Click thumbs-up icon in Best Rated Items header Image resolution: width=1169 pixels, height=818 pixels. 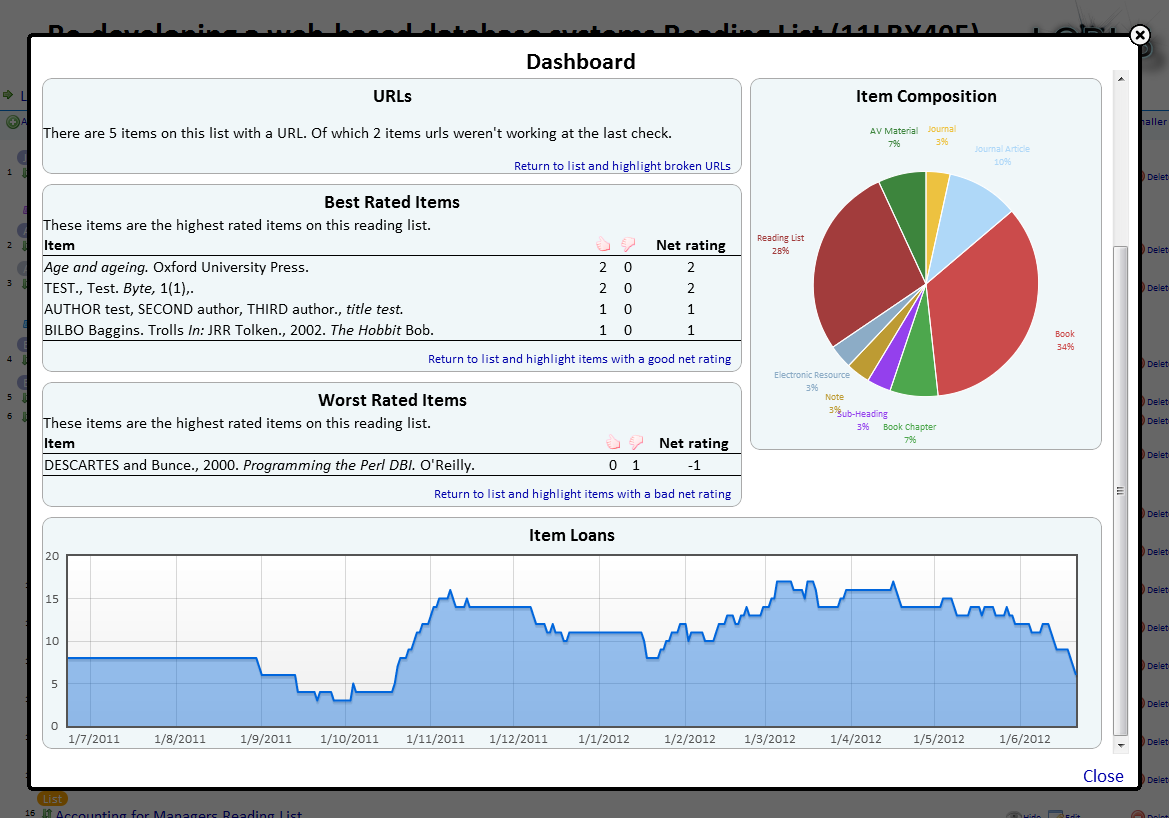(602, 244)
